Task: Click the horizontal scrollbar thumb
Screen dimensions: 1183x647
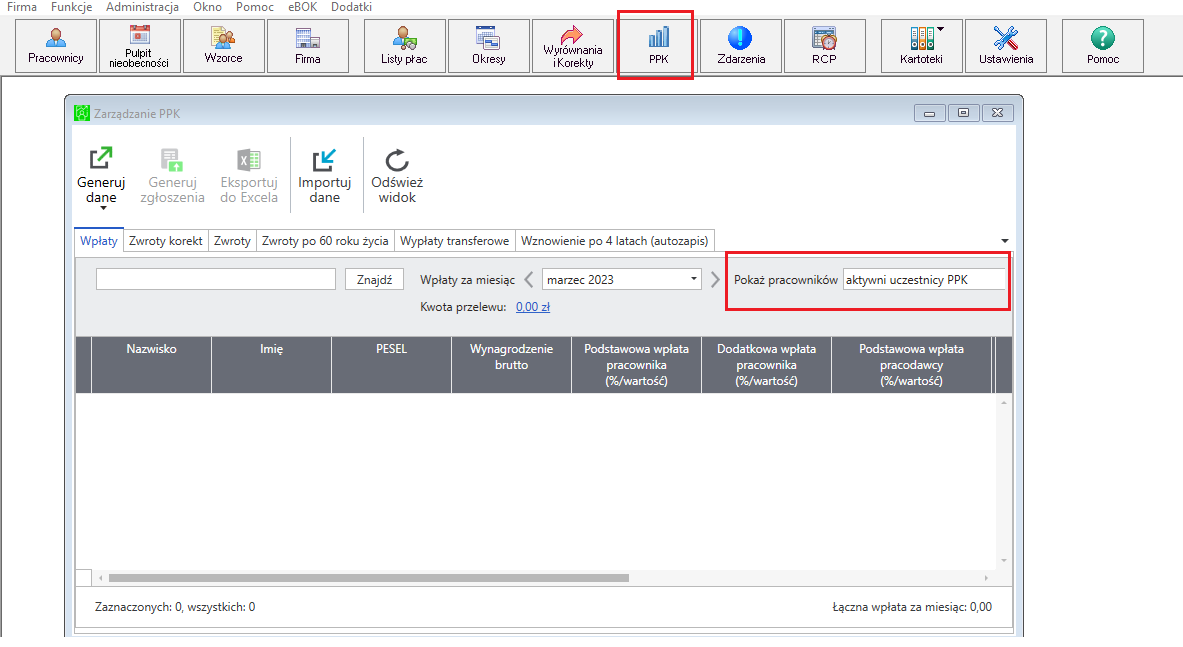Action: click(x=368, y=578)
